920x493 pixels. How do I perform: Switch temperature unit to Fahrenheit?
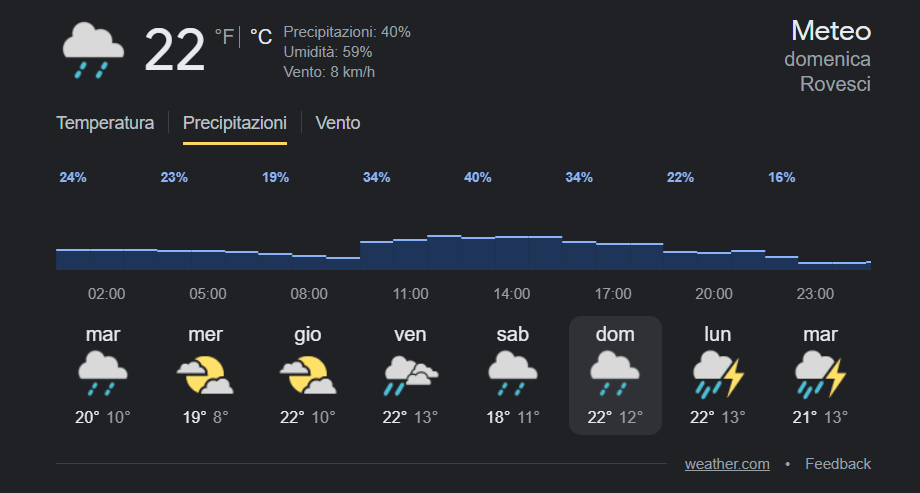click(224, 37)
